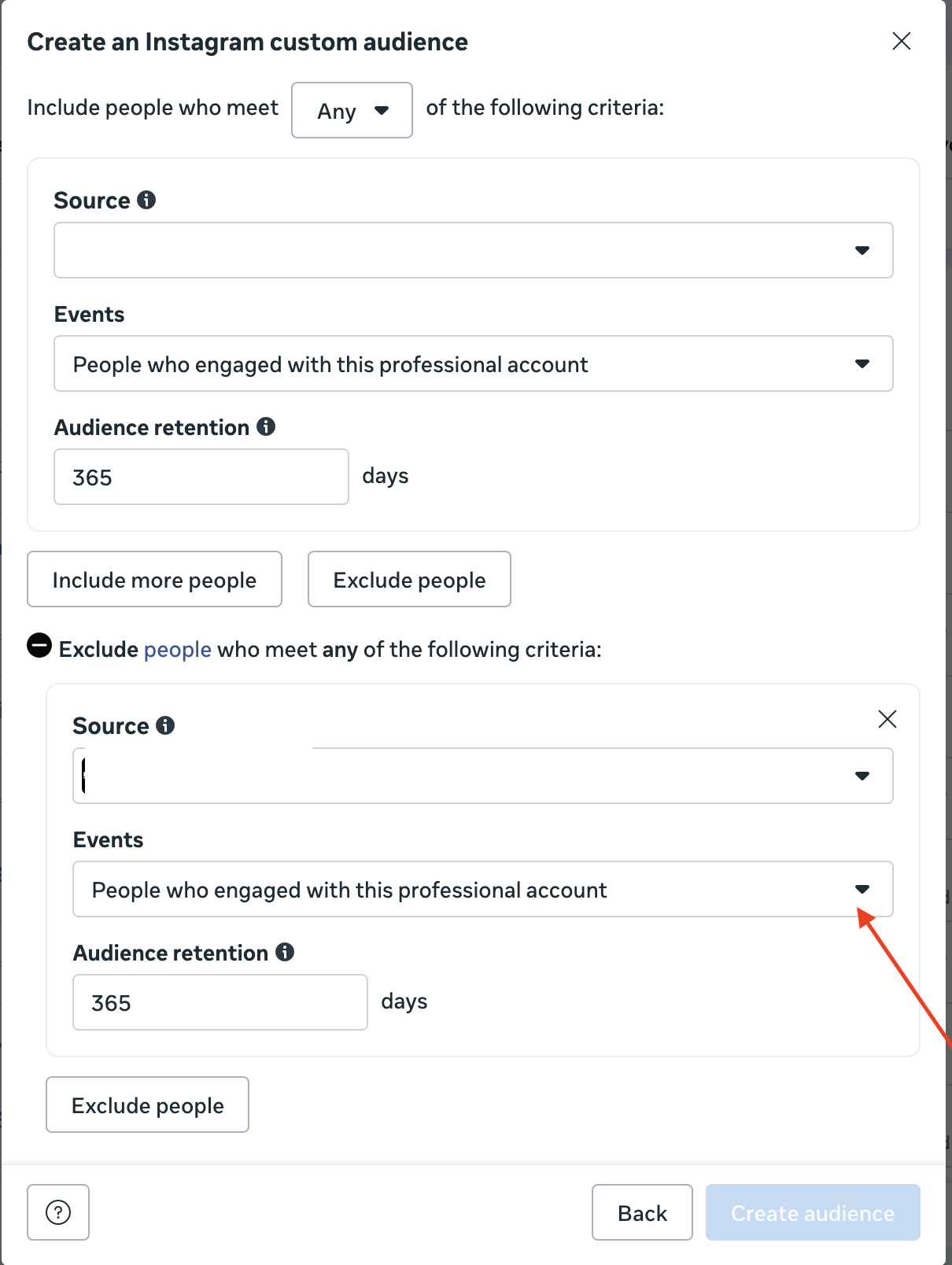The width and height of the screenshot is (952, 1265).
Task: Expand the exclude section Events dropdown
Action: pos(482,889)
